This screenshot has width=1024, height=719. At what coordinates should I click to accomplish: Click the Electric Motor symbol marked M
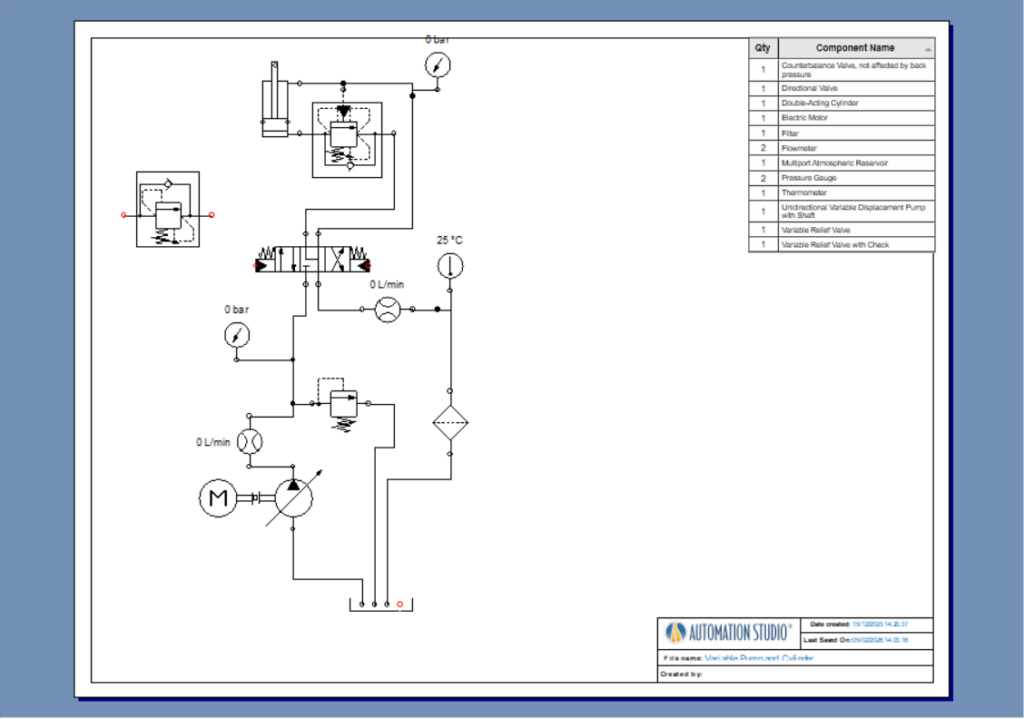coord(217,497)
